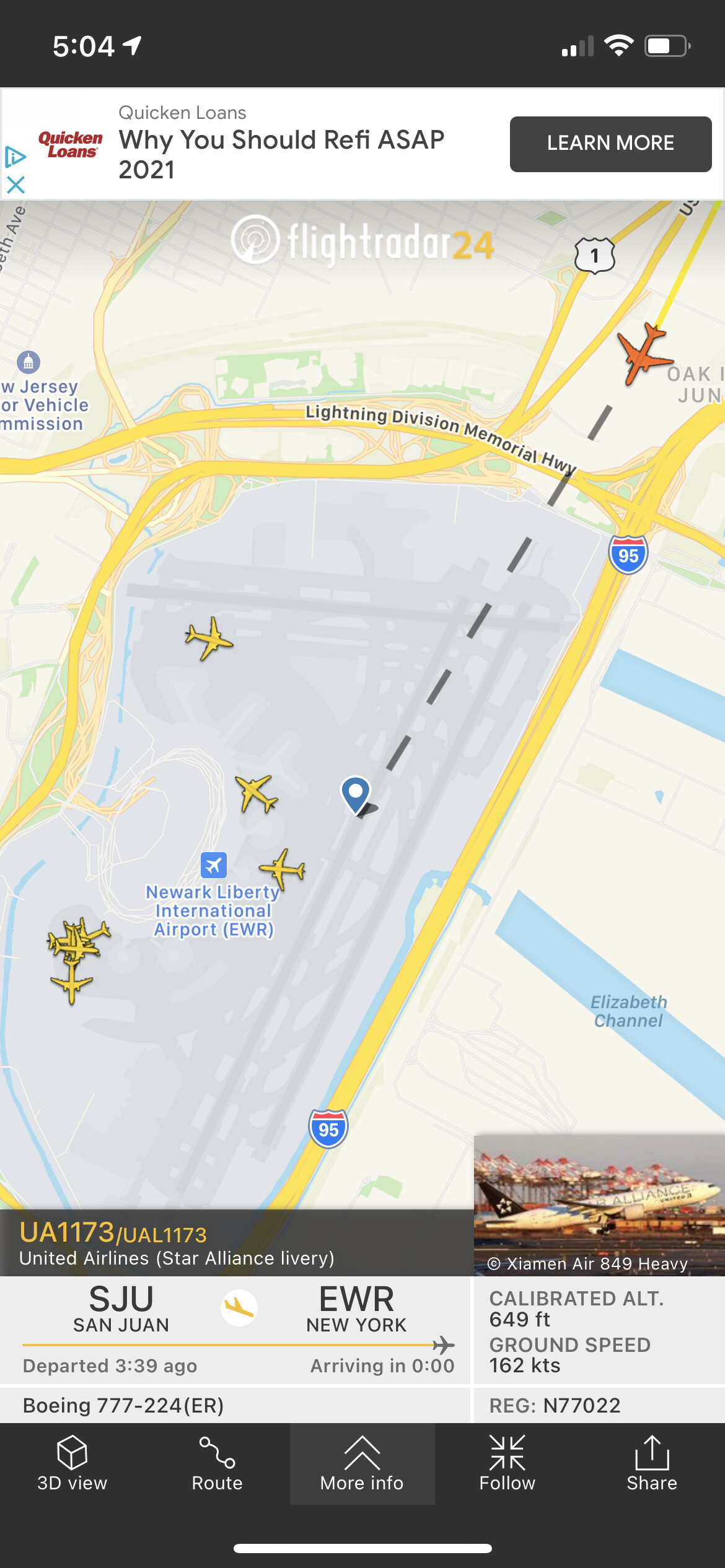Viewport: 725px width, 1568px height.
Task: Share this flight
Action: 652,1464
